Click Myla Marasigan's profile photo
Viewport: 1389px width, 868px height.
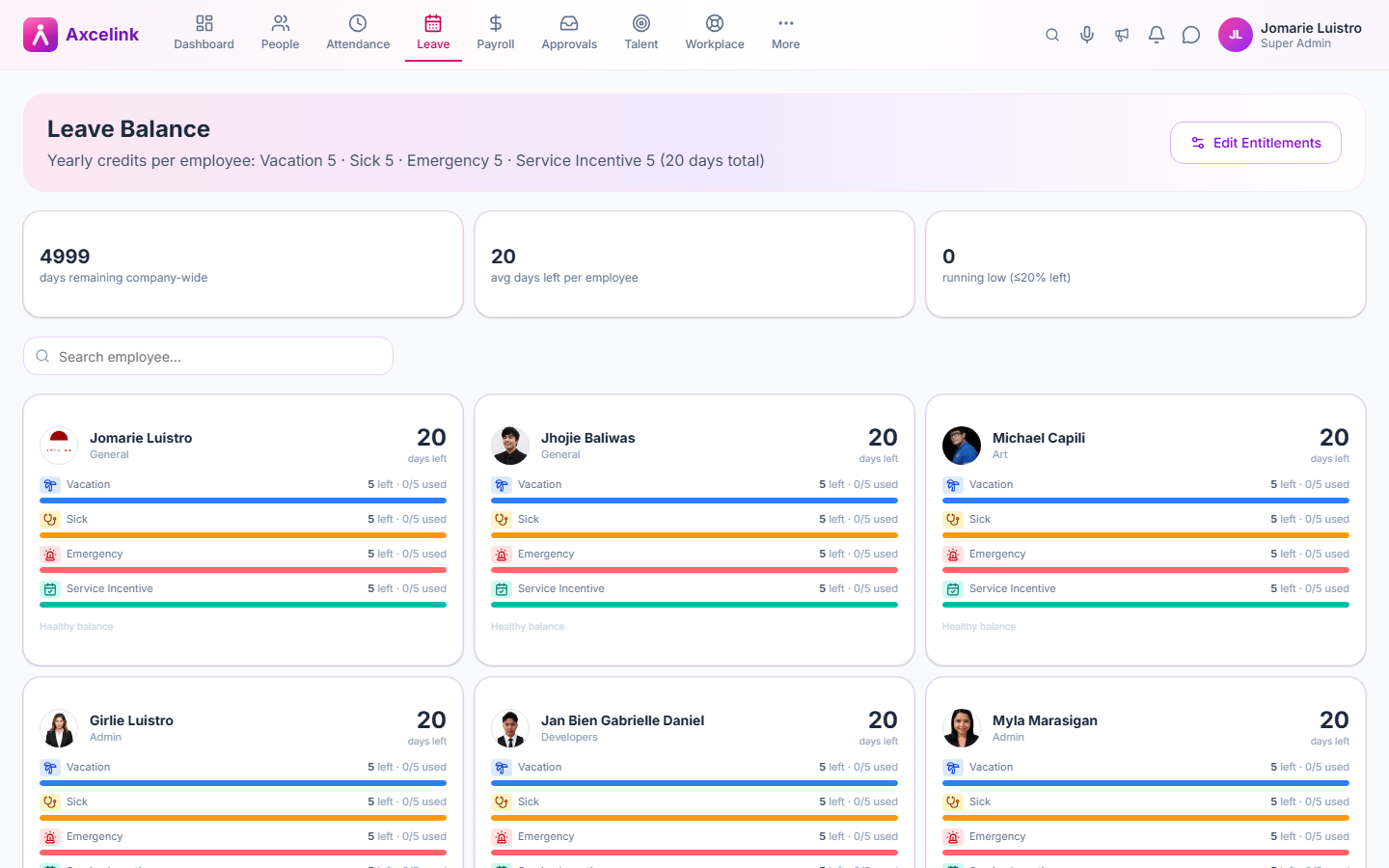(x=962, y=728)
